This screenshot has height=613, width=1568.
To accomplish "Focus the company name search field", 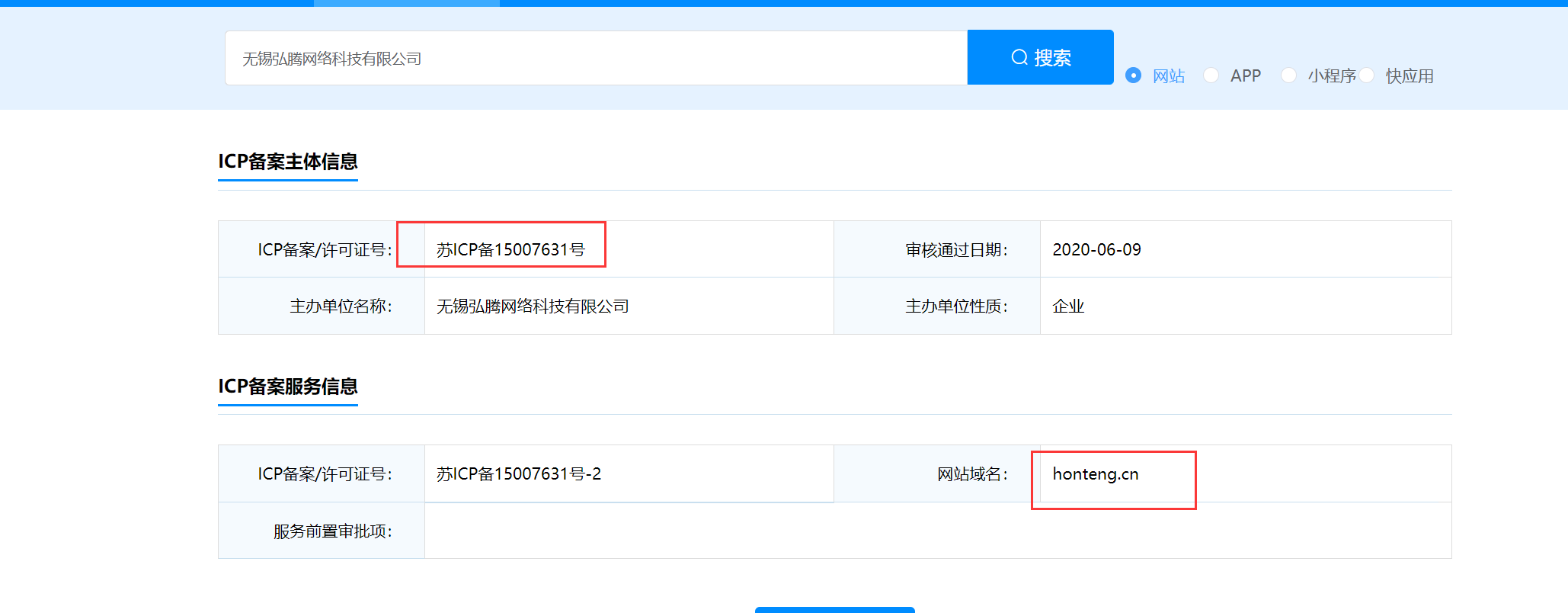I will pyautogui.click(x=596, y=58).
